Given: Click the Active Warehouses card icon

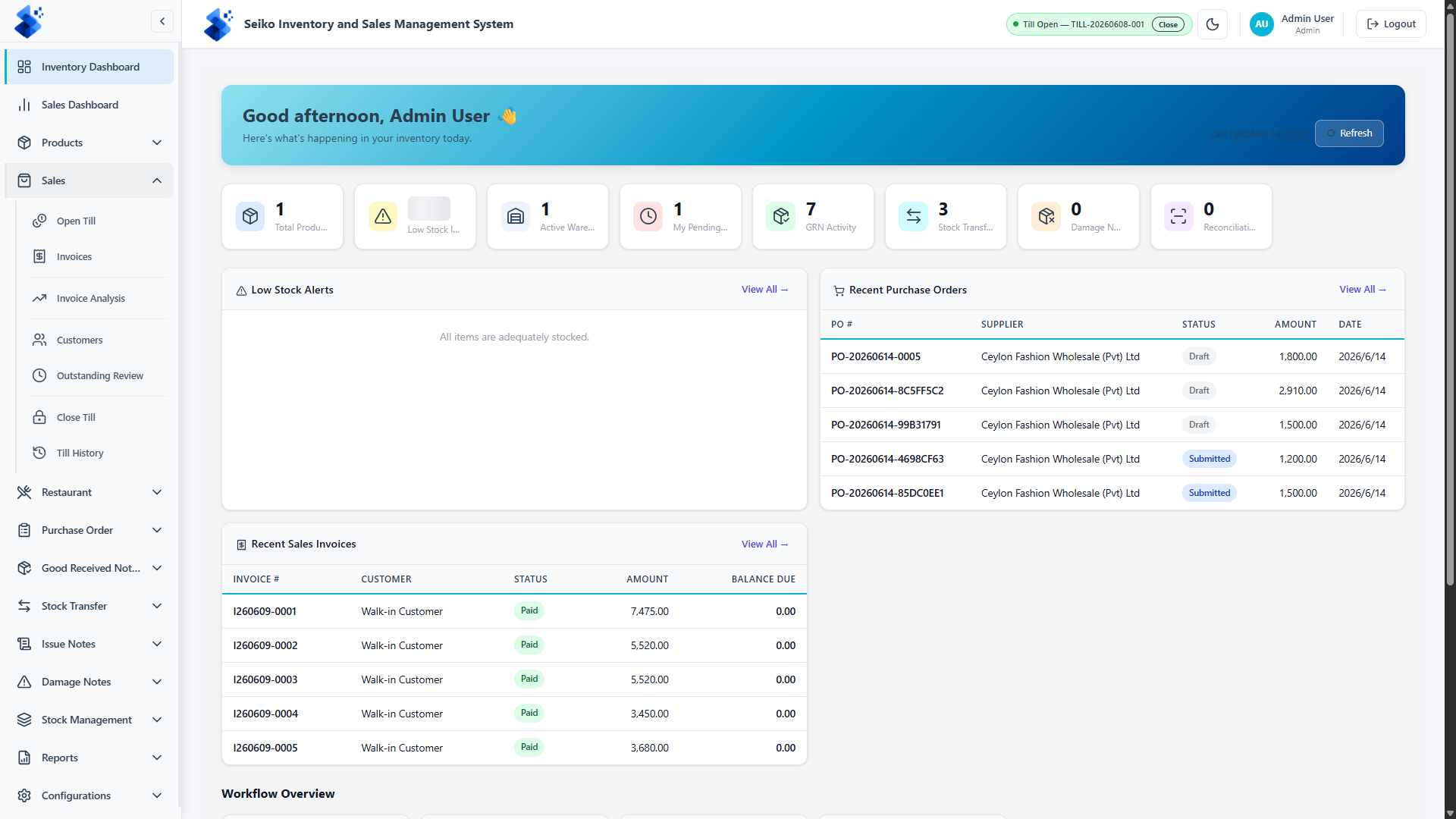Looking at the screenshot, I should [516, 217].
